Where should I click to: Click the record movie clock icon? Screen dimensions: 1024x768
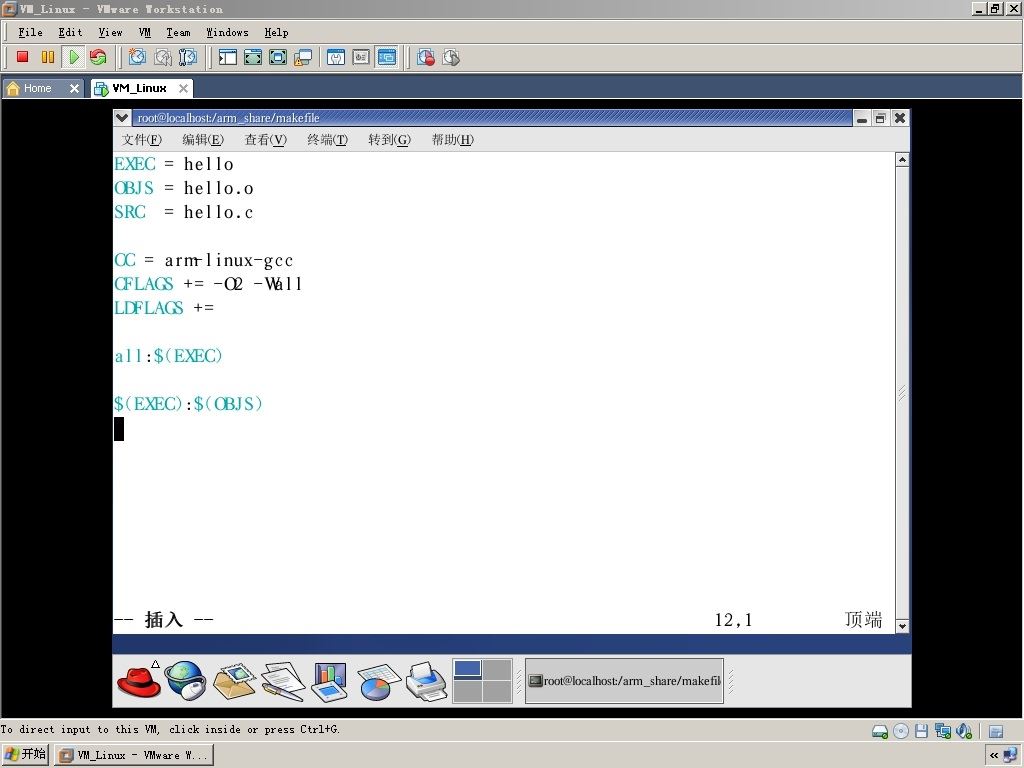(x=426, y=57)
